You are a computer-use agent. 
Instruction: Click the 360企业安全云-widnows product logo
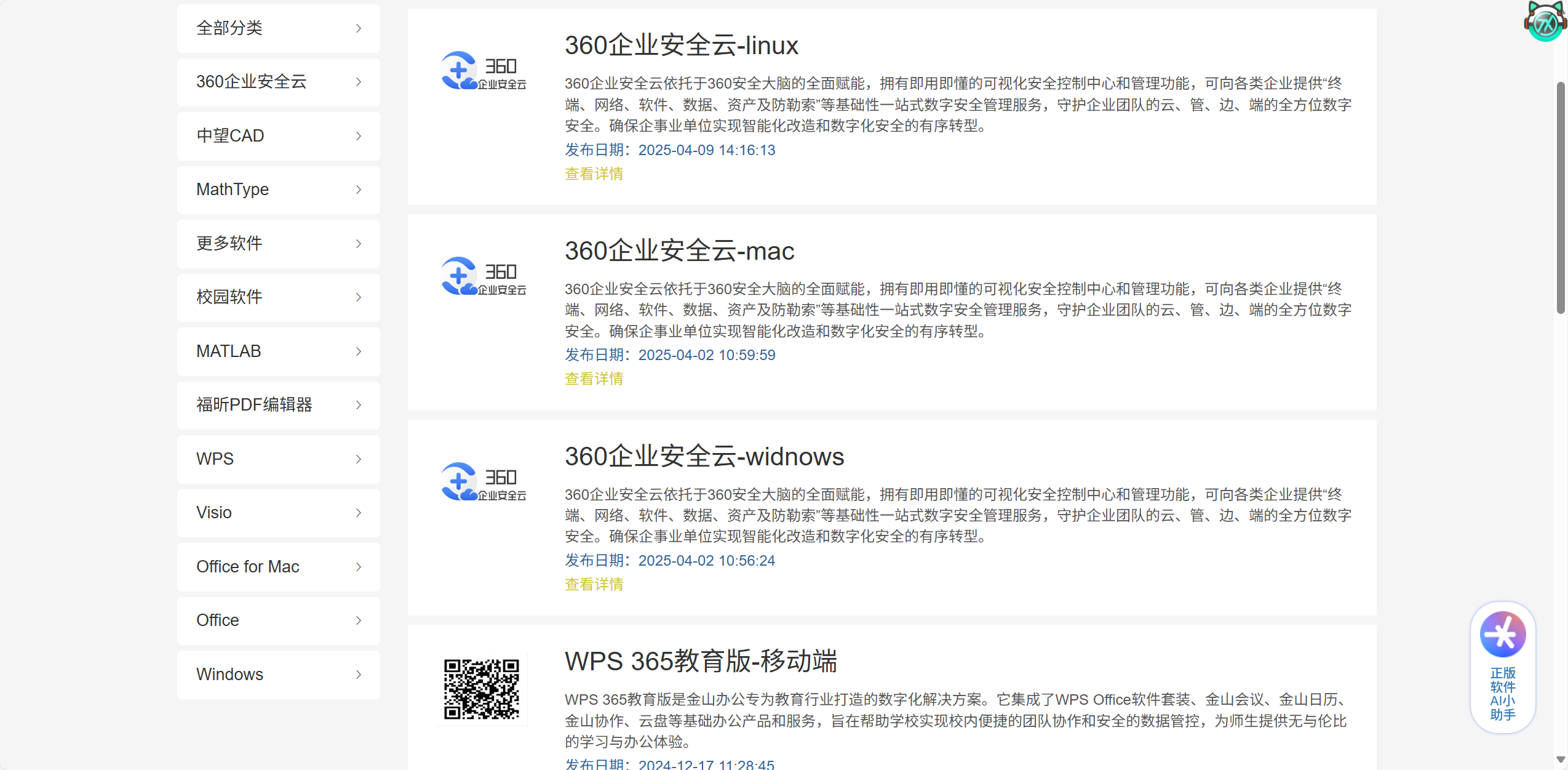click(484, 482)
